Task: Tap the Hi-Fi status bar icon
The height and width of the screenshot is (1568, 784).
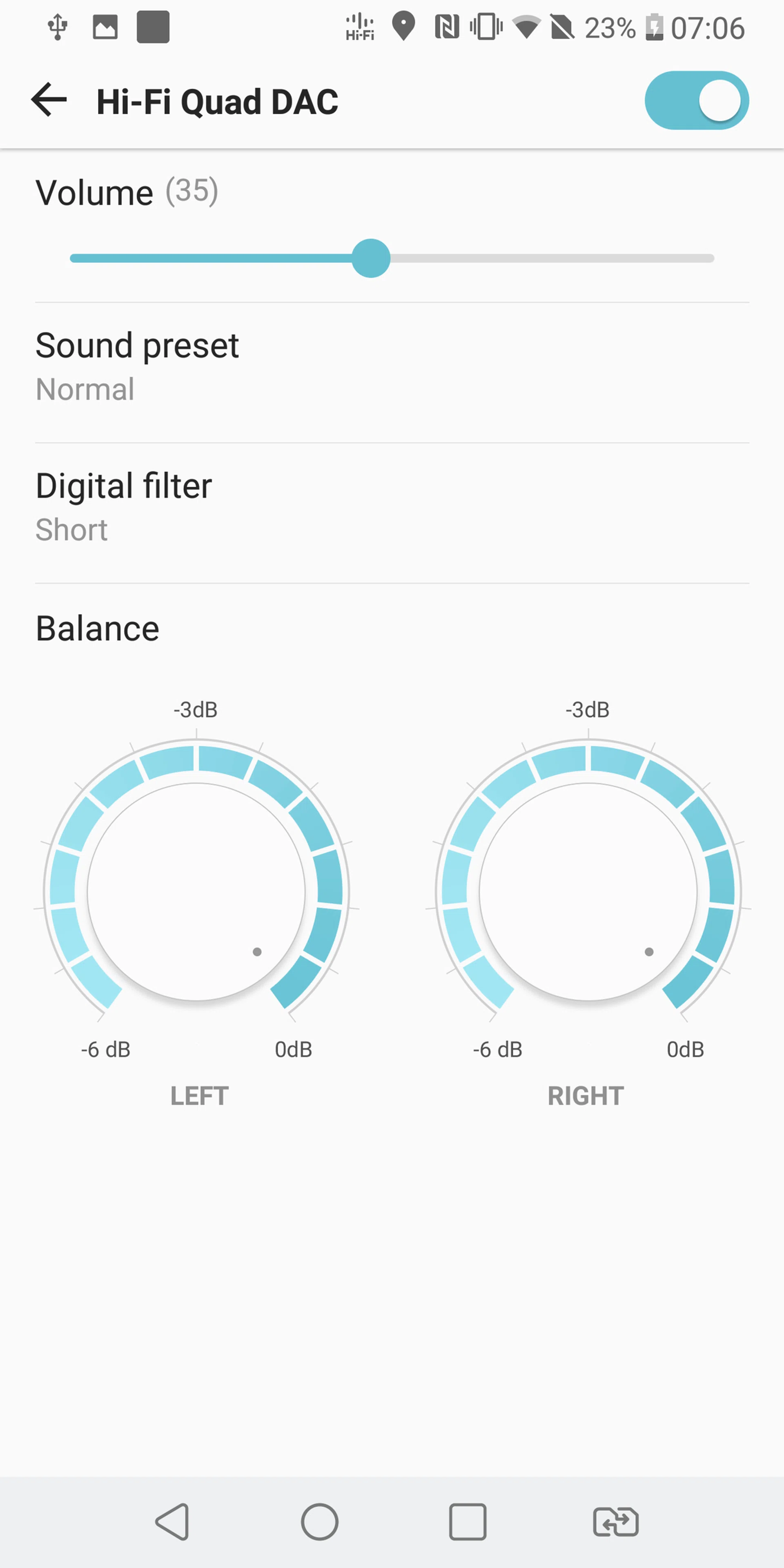Action: (360, 27)
